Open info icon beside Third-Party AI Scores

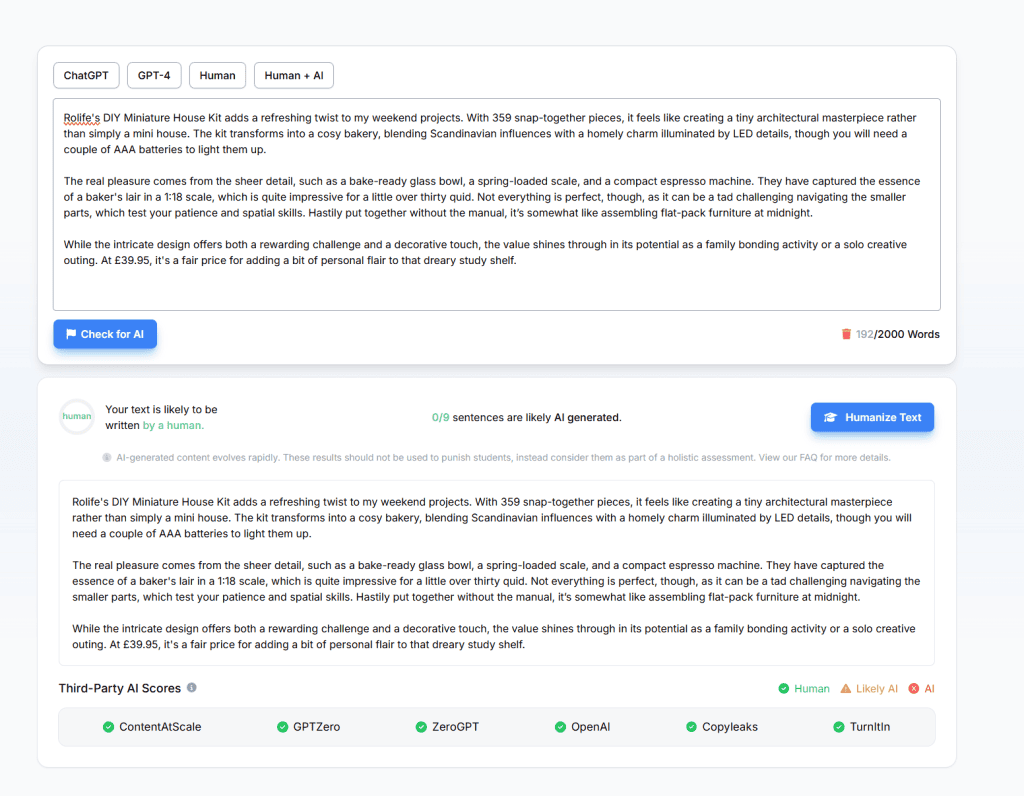tap(191, 688)
